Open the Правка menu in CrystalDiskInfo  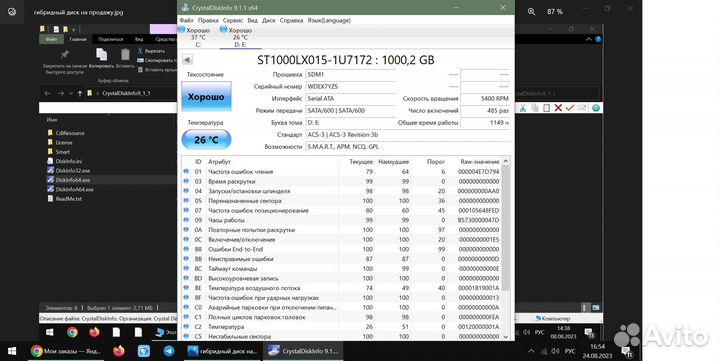208,20
